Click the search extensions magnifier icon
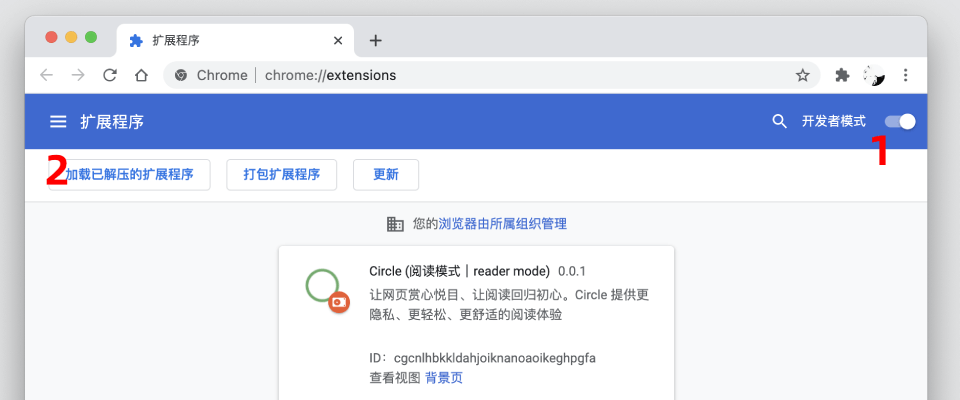Image resolution: width=960 pixels, height=400 pixels. click(779, 121)
